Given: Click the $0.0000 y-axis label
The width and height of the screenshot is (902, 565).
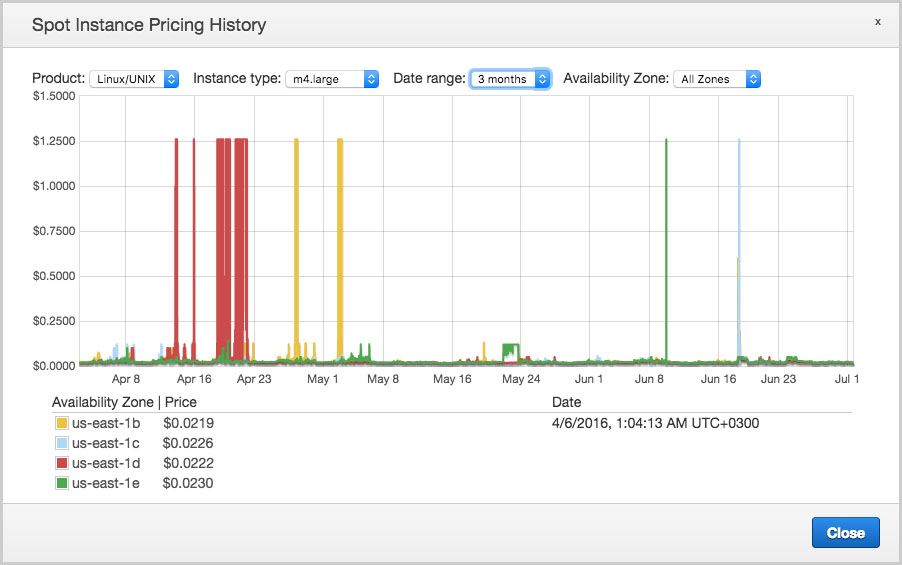Looking at the screenshot, I should pyautogui.click(x=54, y=366).
